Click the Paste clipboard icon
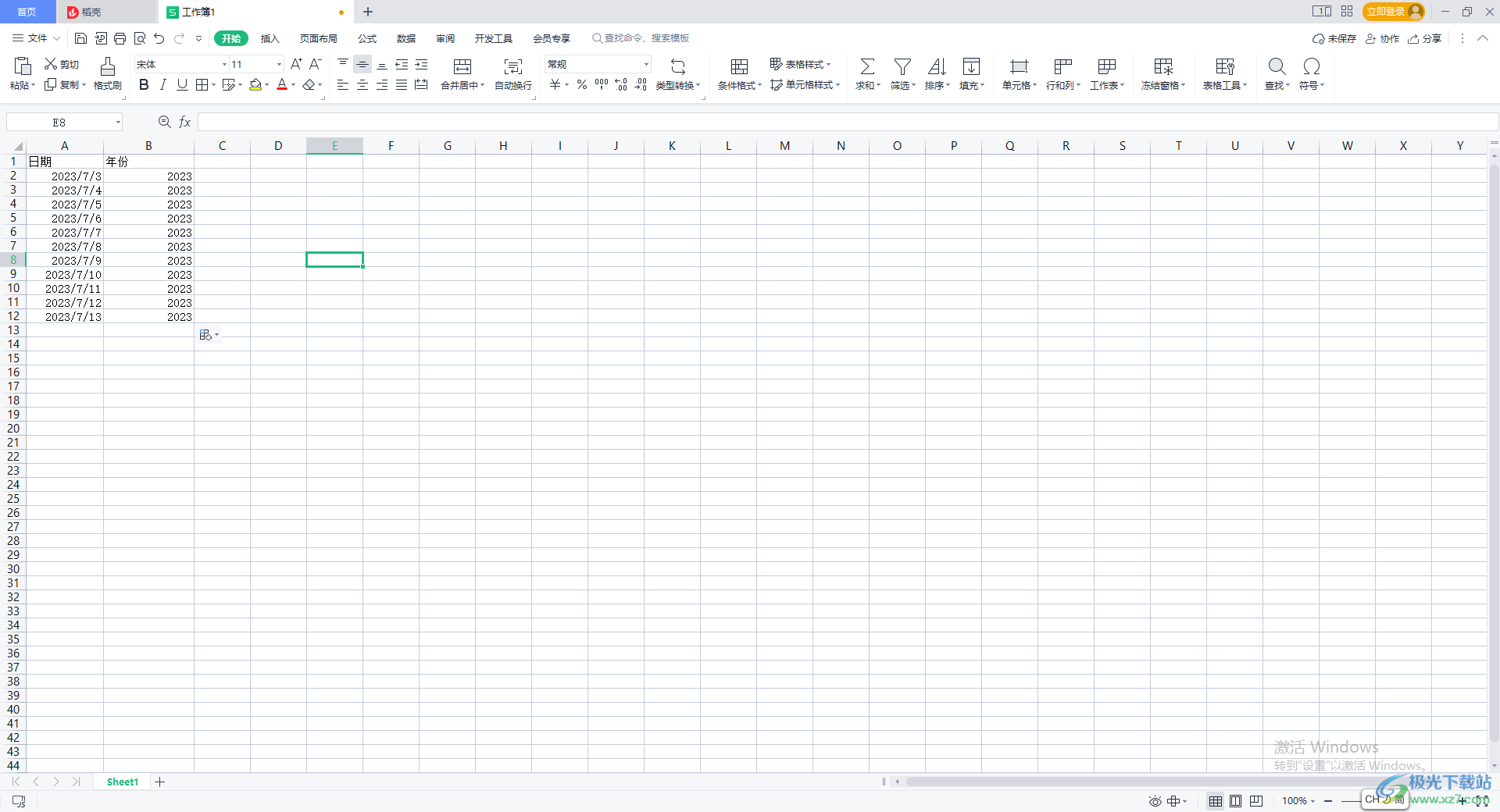Viewport: 1500px width, 812px height. 23,66
